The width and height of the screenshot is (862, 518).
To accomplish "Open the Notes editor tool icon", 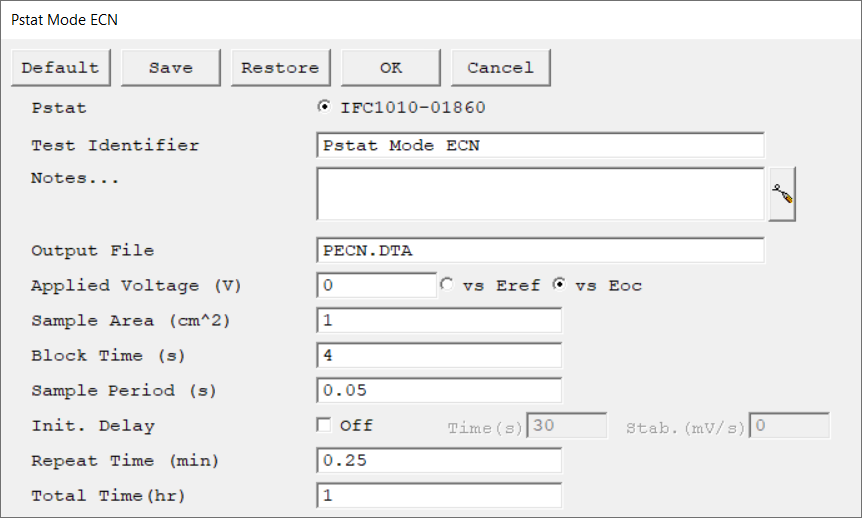I will pyautogui.click(x=782, y=195).
